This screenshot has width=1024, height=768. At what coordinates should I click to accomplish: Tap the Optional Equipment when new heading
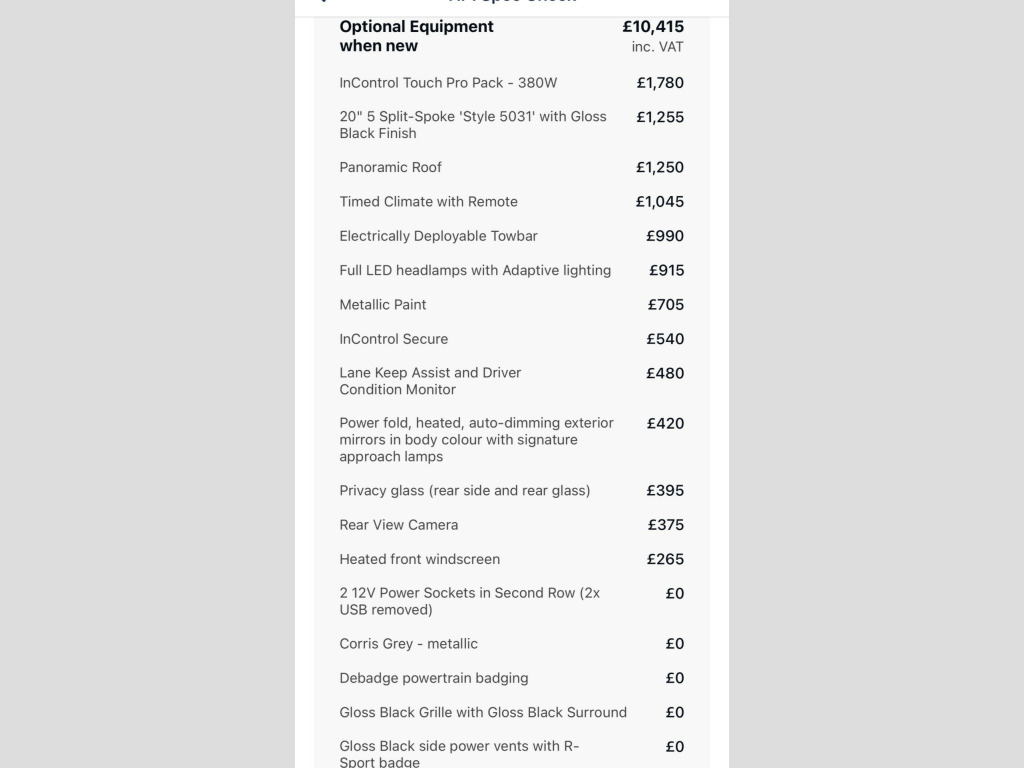coord(416,36)
